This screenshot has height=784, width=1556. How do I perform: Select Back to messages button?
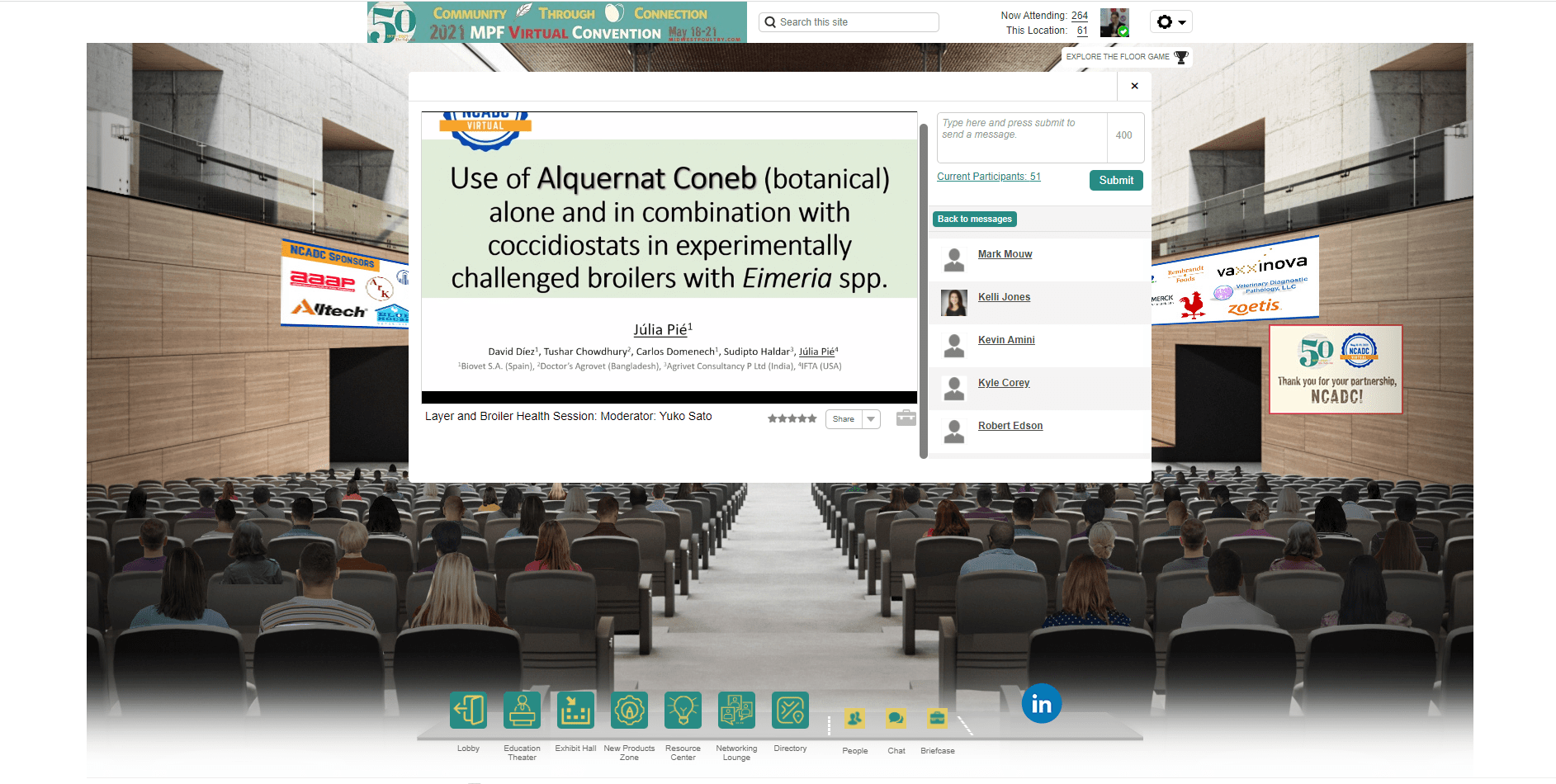tap(975, 219)
